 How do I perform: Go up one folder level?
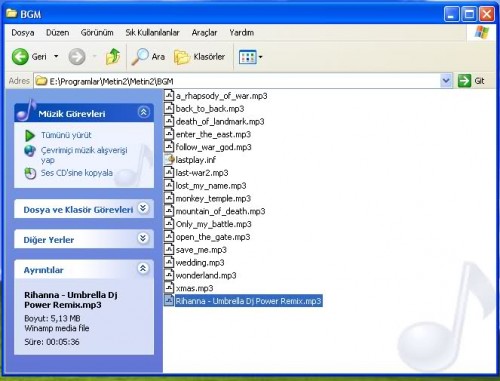click(x=113, y=56)
